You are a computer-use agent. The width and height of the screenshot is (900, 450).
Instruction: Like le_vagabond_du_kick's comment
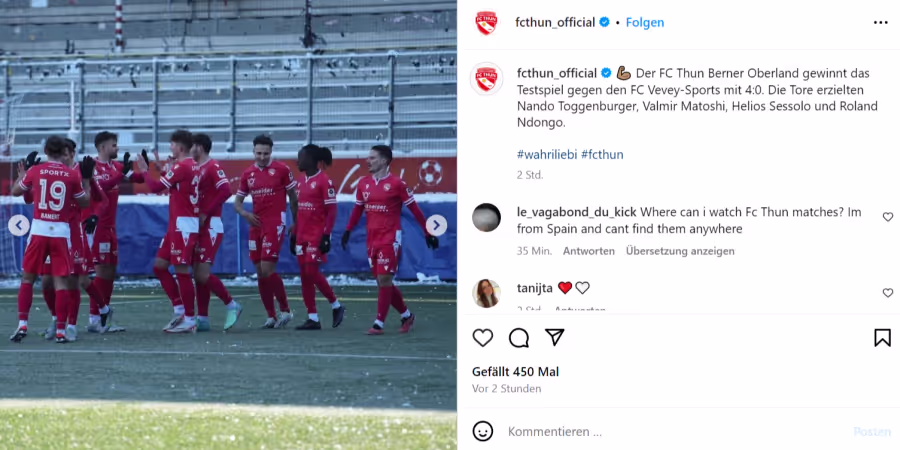tap(888, 217)
